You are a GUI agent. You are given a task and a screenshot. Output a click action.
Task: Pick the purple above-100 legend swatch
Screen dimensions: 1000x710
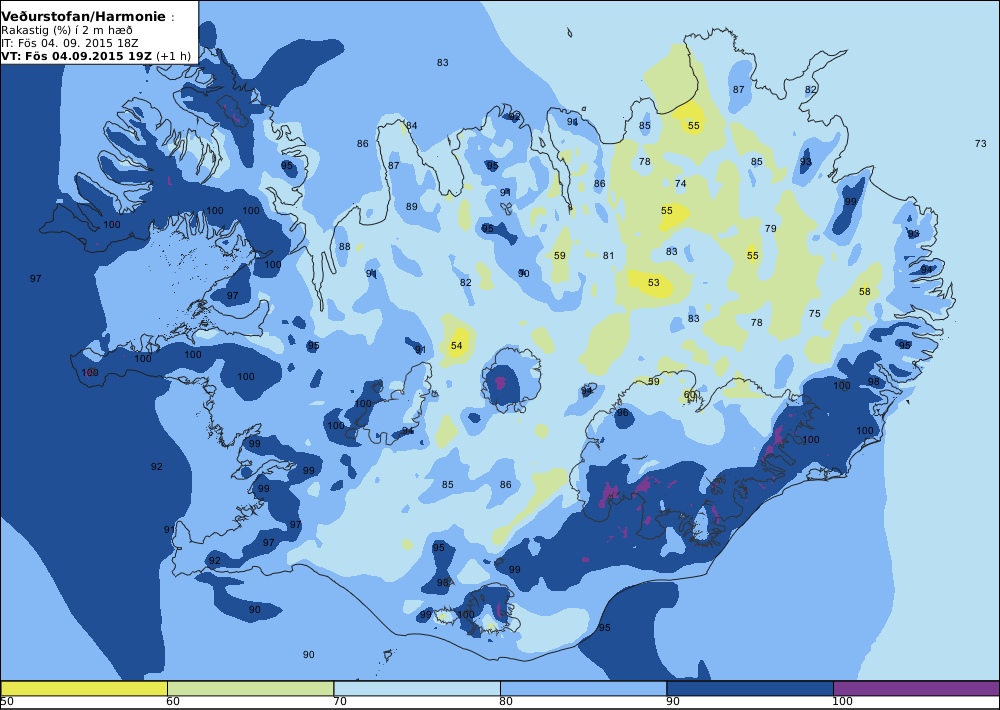tap(916, 688)
